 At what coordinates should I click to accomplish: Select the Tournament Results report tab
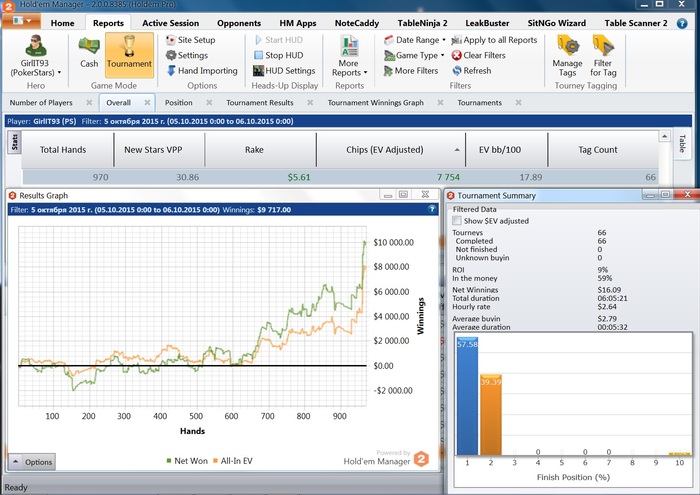pyautogui.click(x=260, y=103)
